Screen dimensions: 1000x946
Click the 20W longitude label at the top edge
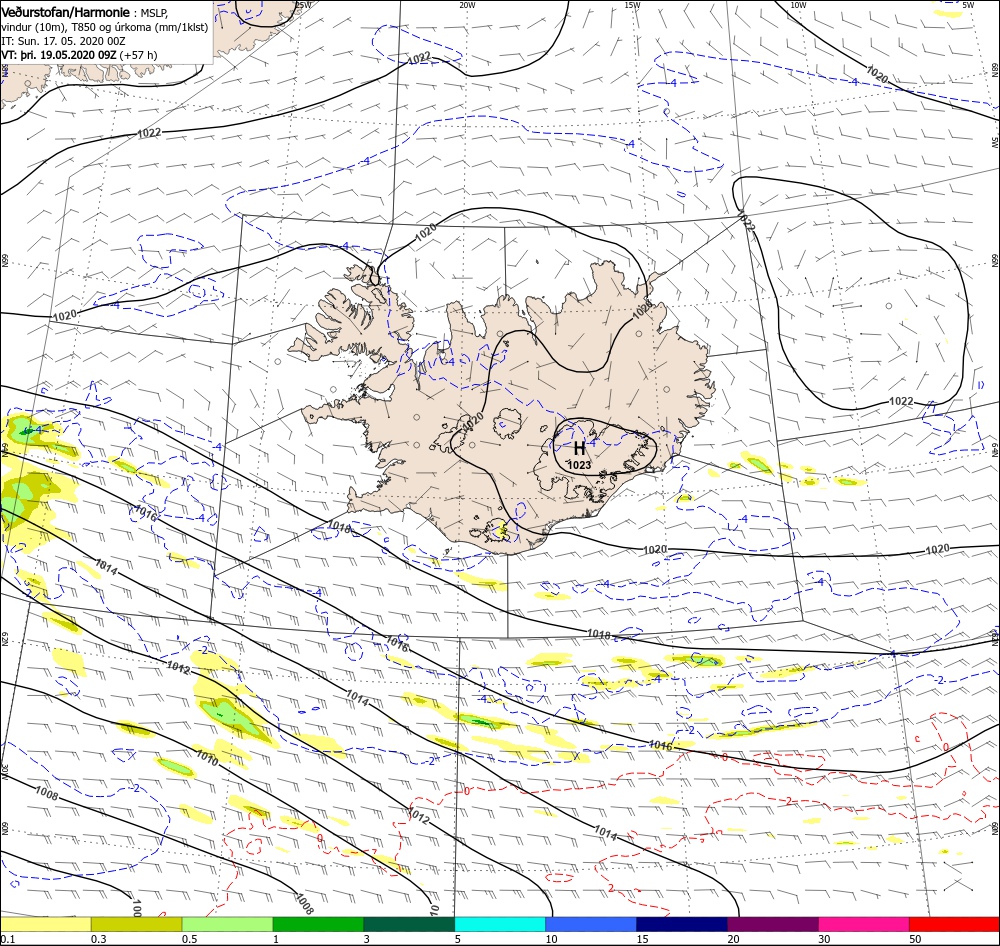click(x=467, y=5)
